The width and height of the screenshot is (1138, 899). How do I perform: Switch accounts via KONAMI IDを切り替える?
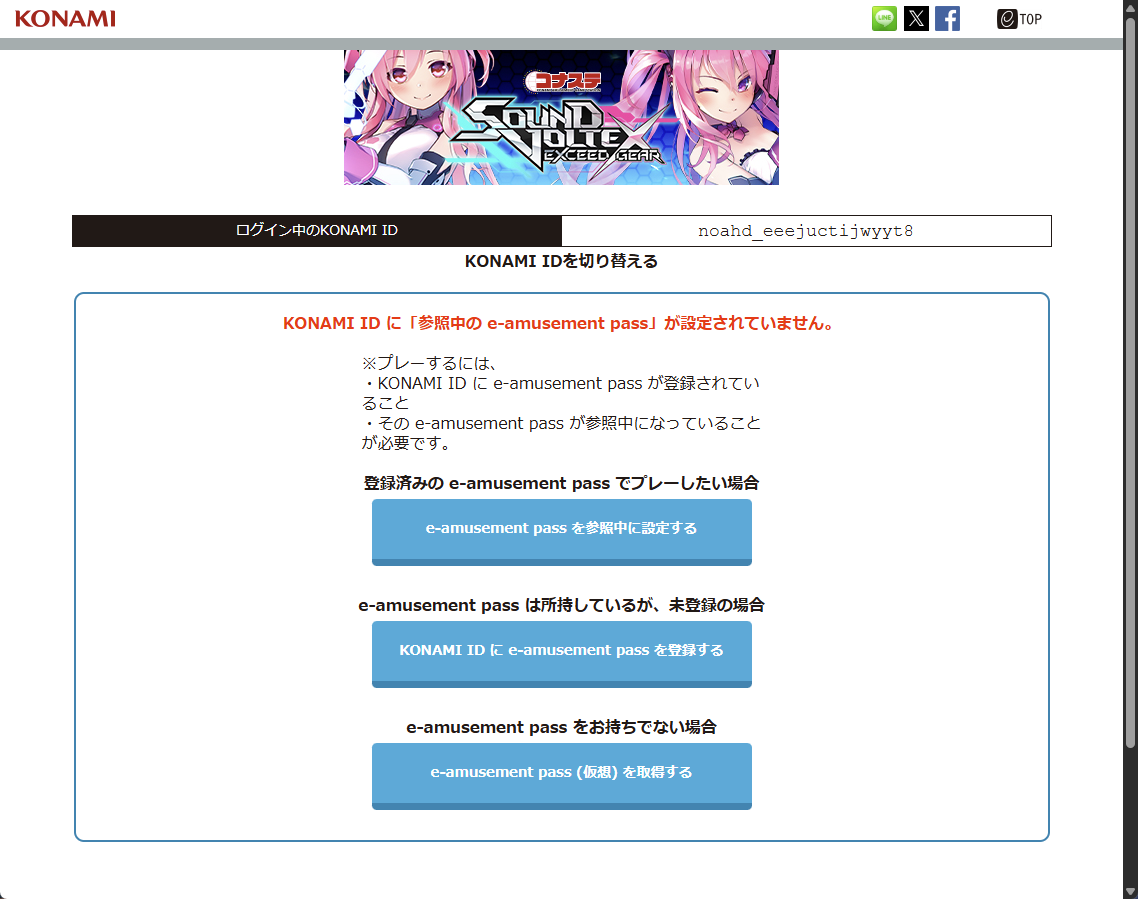[x=561, y=262]
